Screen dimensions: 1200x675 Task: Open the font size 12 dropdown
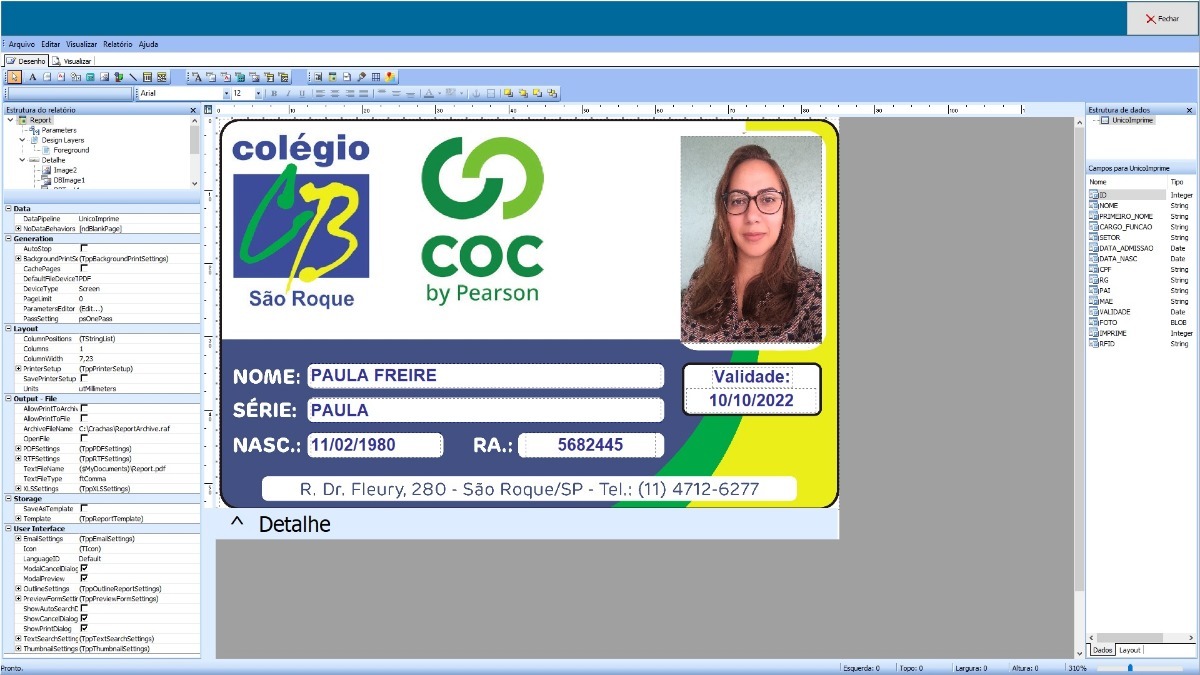point(258,93)
